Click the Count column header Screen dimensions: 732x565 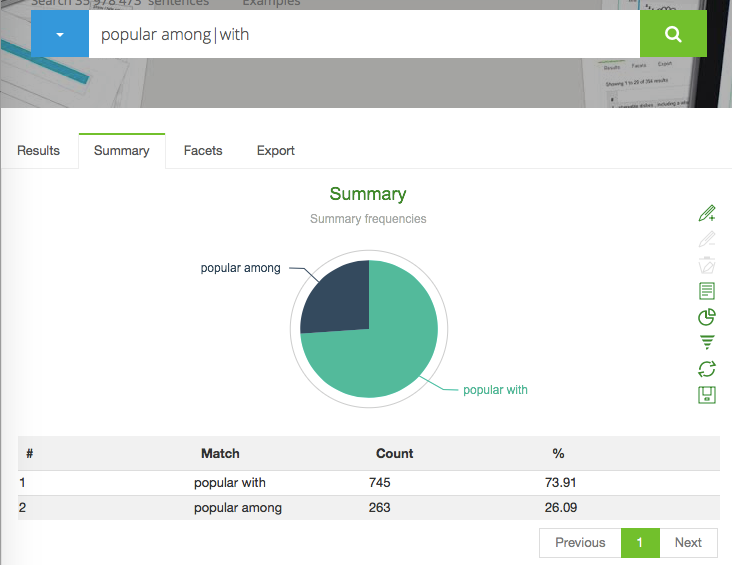(x=394, y=453)
